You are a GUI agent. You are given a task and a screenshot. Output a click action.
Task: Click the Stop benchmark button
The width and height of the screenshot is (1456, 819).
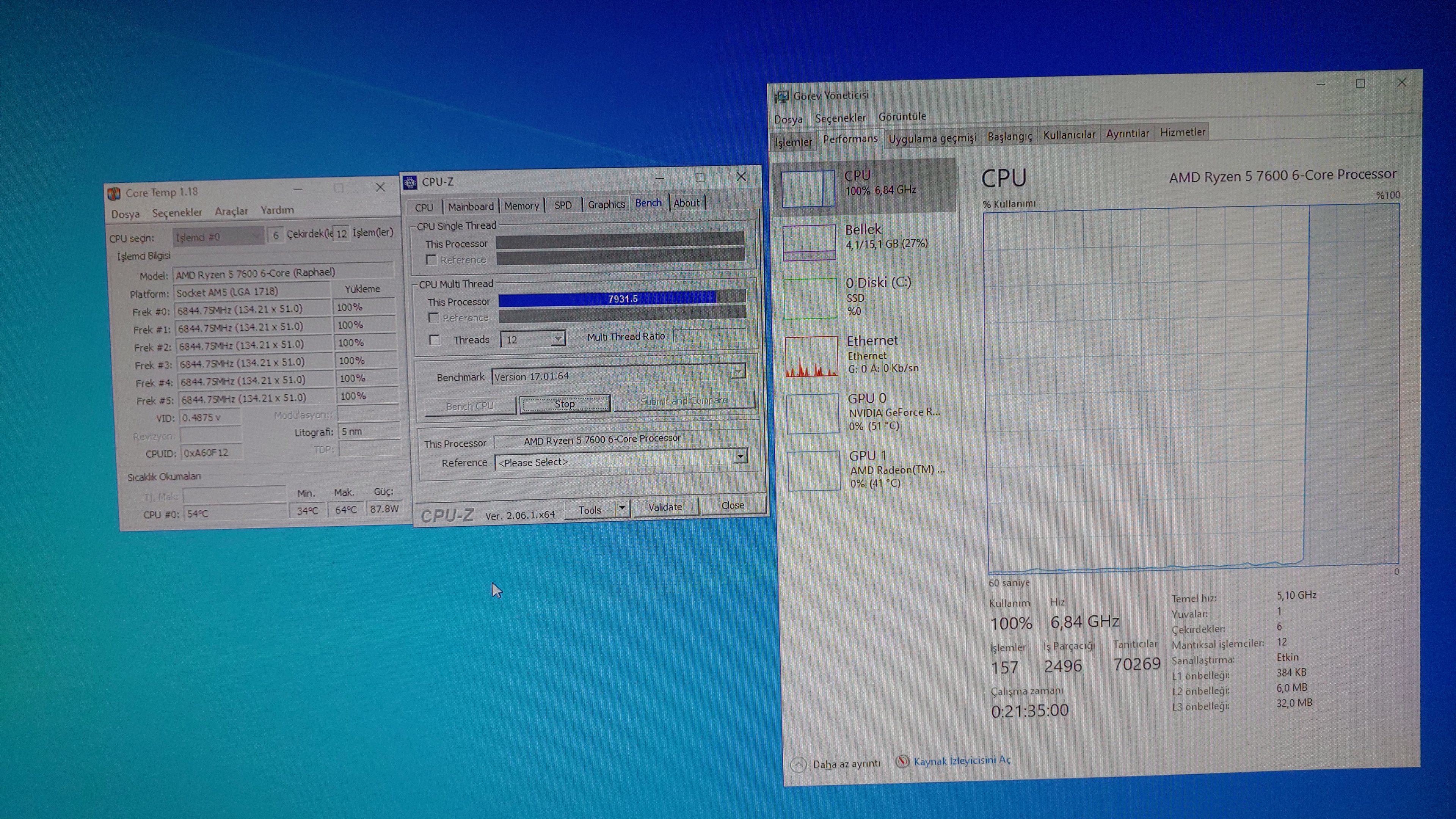point(565,403)
